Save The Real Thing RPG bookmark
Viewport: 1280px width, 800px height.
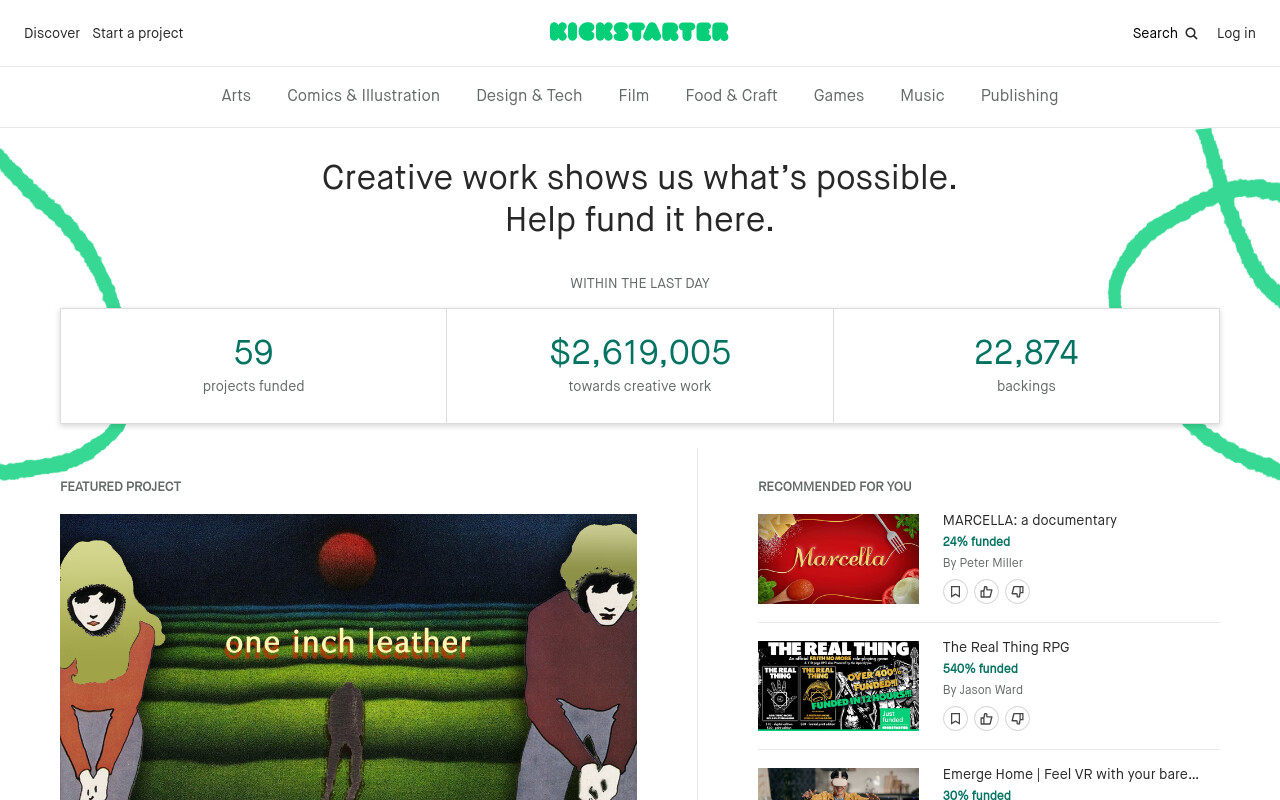pos(955,719)
